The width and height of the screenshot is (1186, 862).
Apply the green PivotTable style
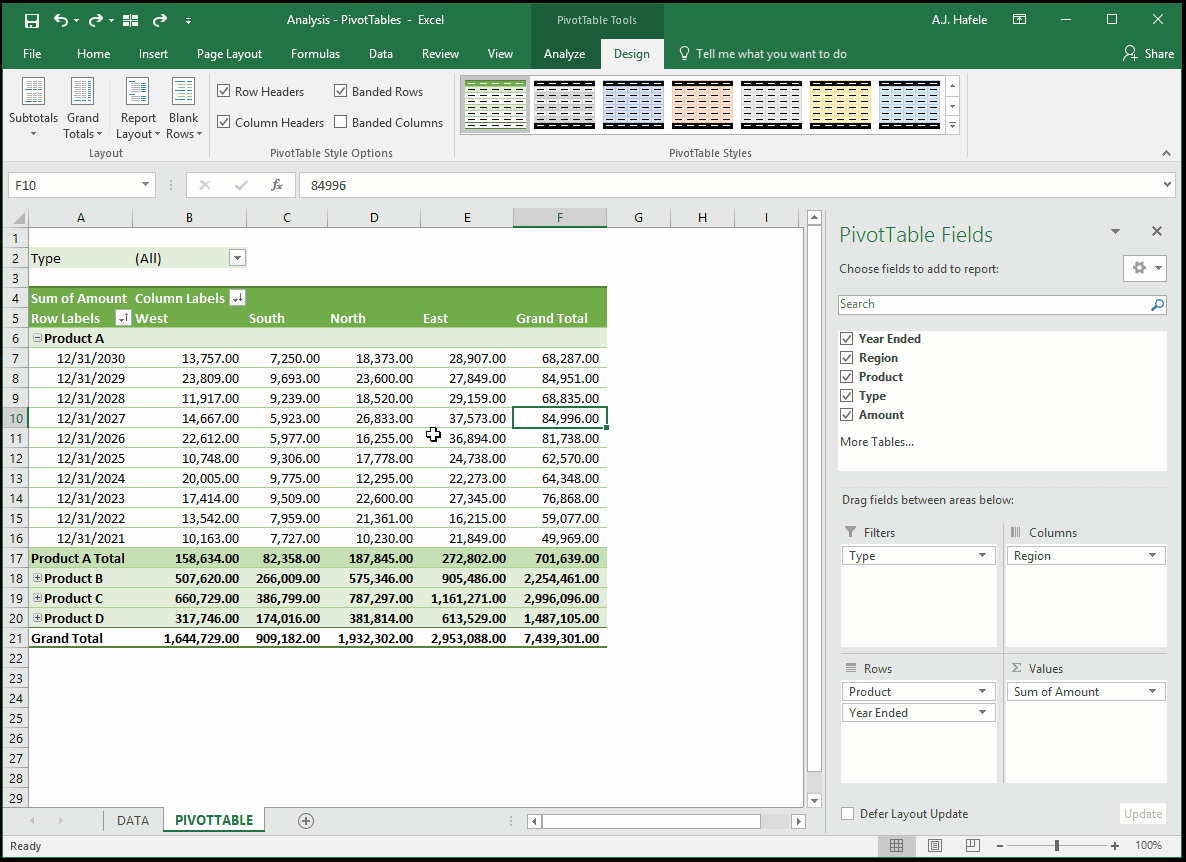(495, 104)
